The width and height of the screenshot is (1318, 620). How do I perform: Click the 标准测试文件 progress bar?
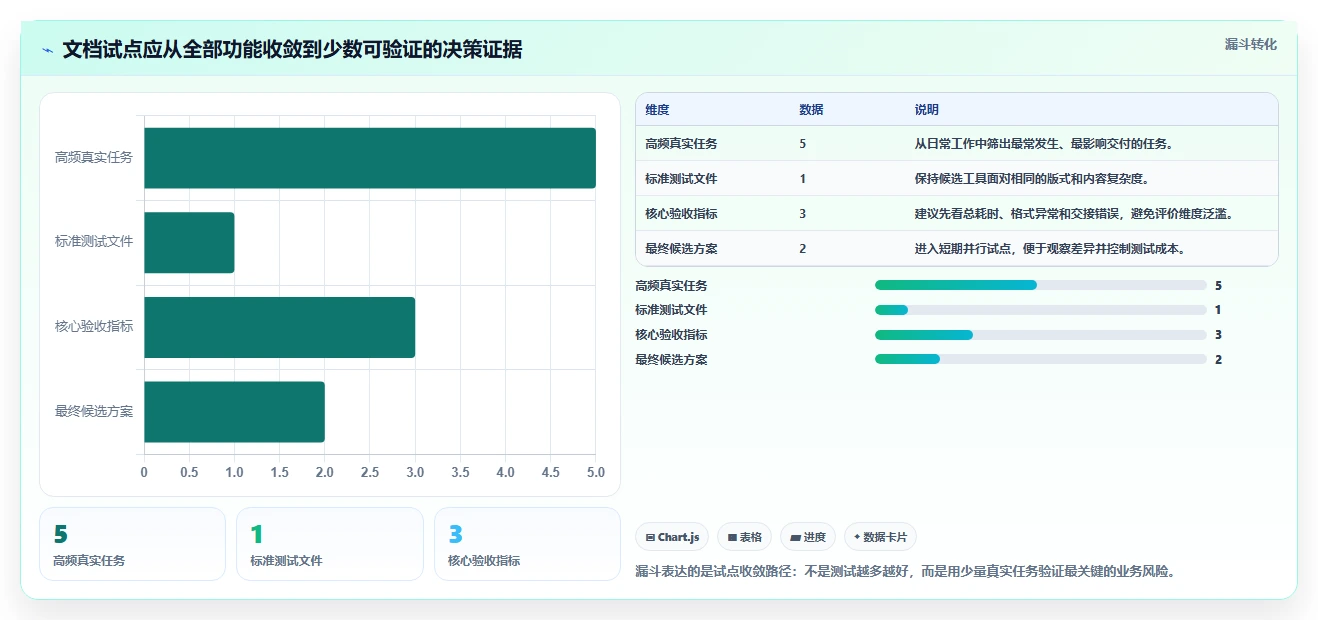coord(1041,310)
